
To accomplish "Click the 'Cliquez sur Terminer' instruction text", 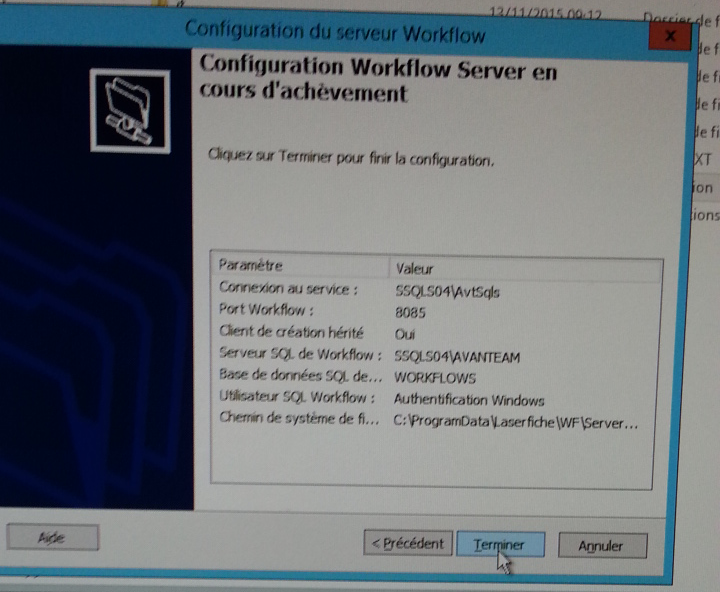I will [351, 158].
